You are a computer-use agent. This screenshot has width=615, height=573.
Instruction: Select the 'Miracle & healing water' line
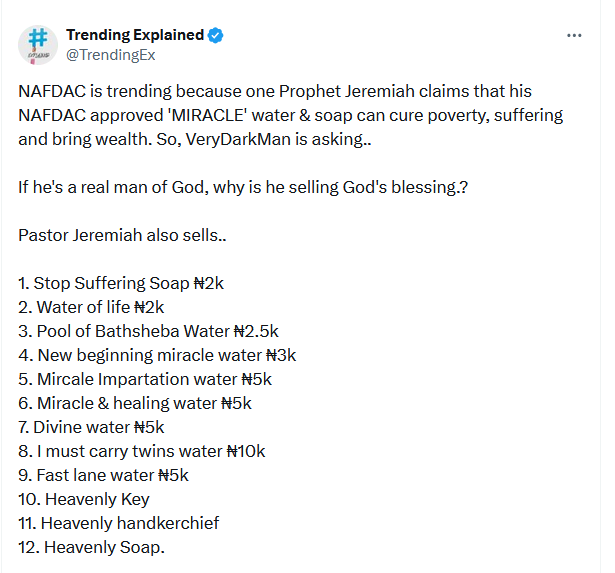(135, 403)
